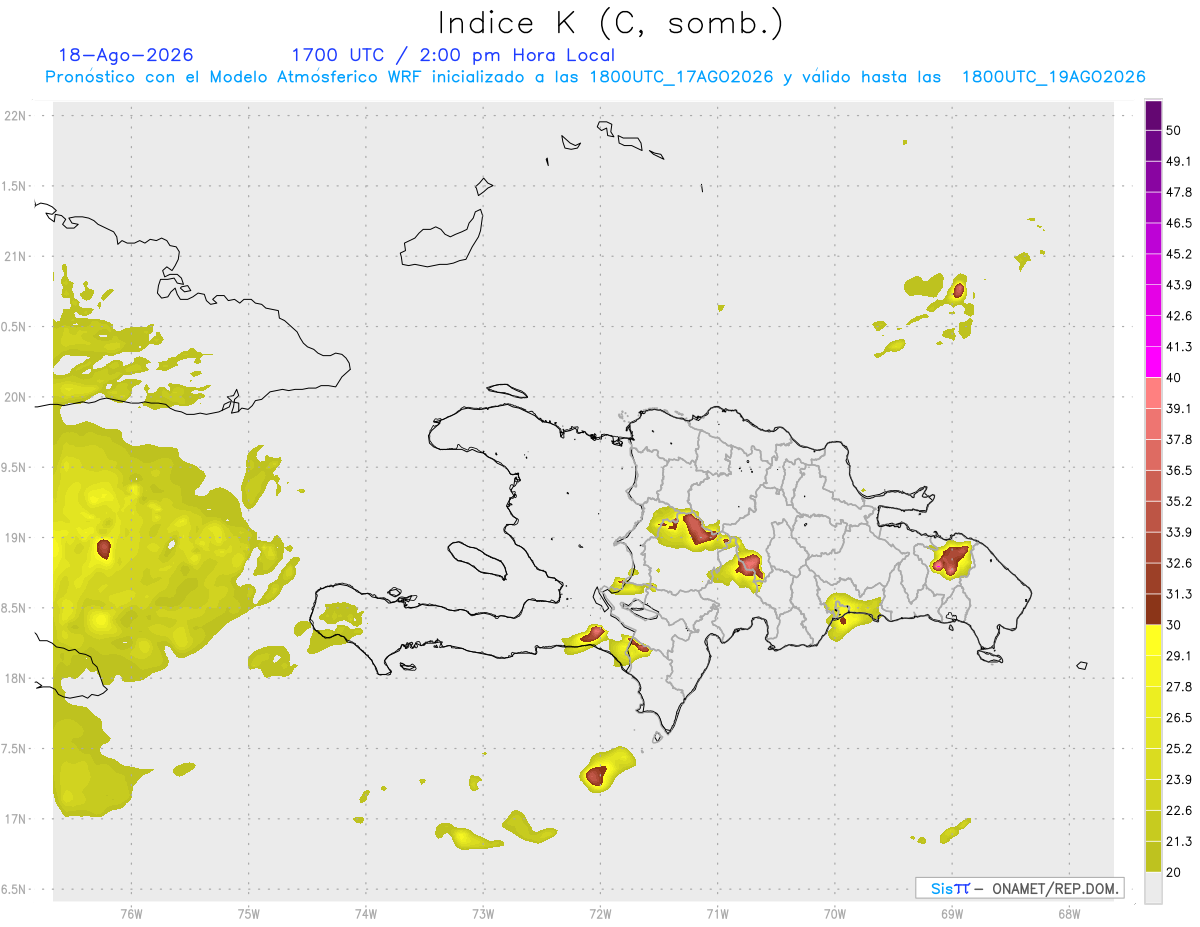The width and height of the screenshot is (1200, 927).
Task: Click the '36.5' color scale label
Action: [1179, 471]
